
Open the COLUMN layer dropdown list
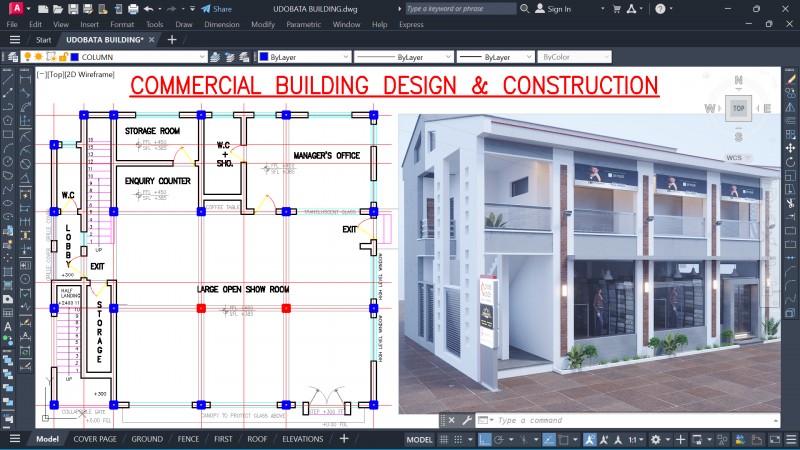click(x=202, y=57)
